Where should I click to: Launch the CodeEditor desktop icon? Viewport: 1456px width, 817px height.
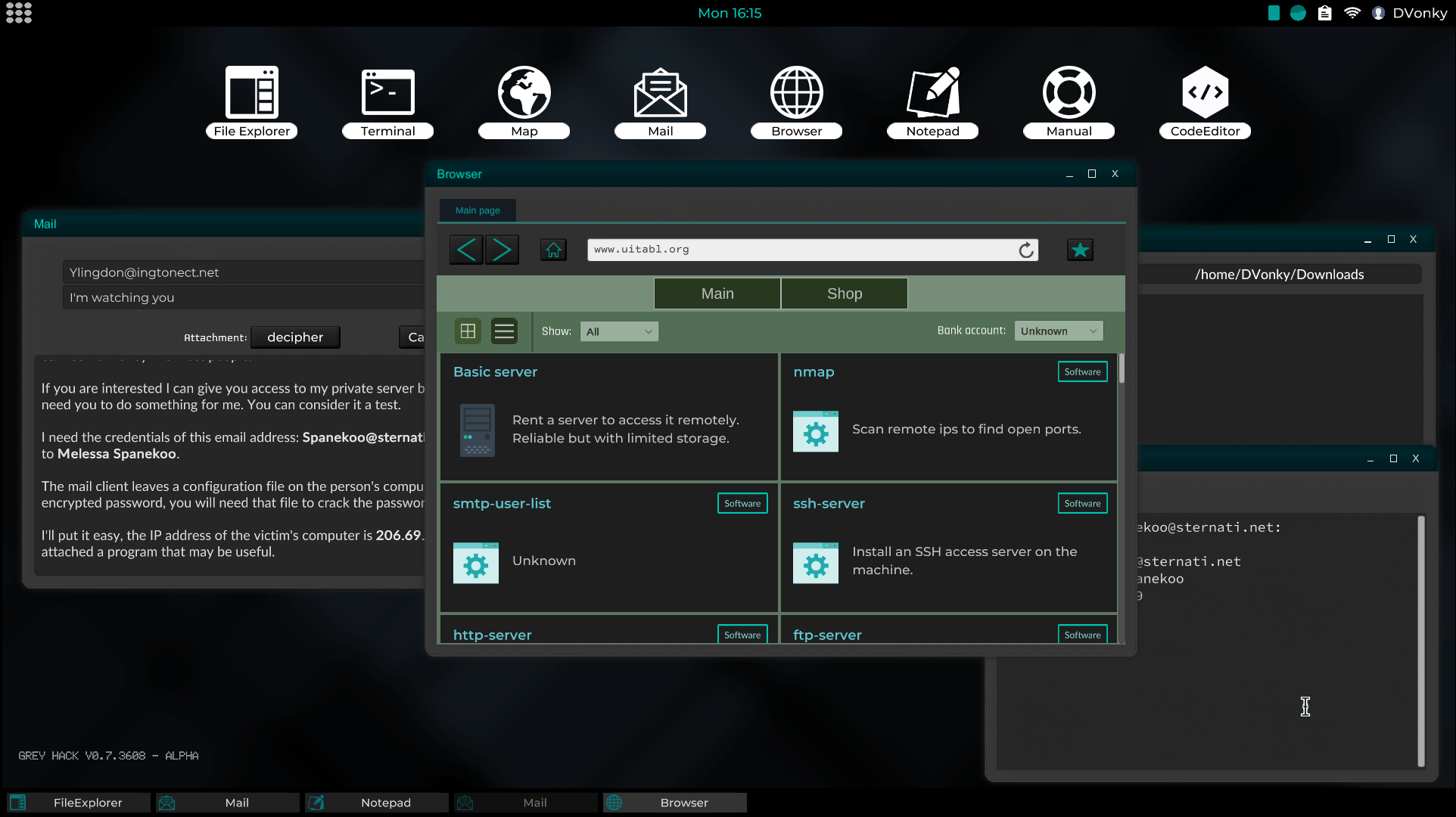1205,93
